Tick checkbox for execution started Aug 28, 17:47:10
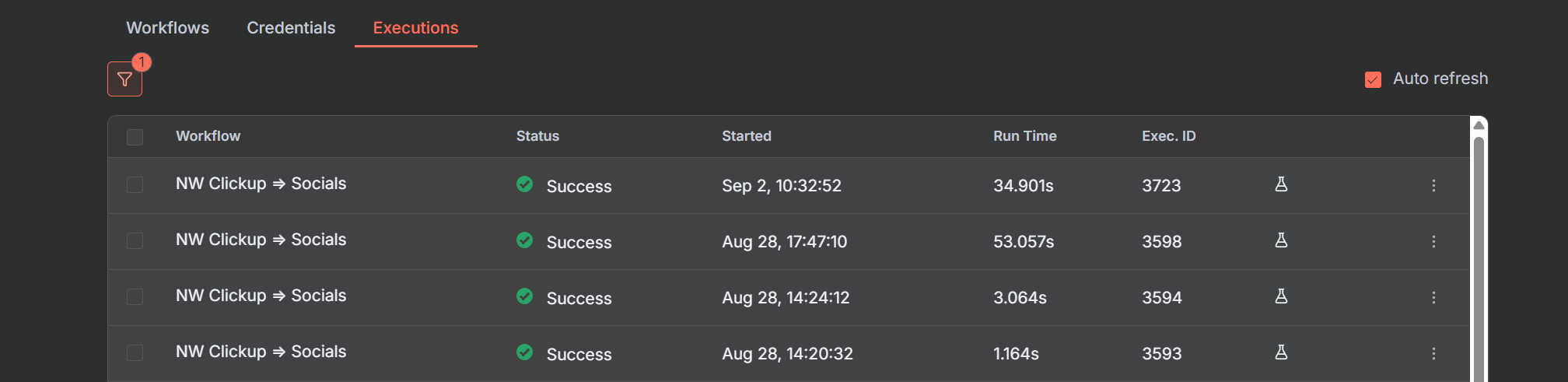The width and height of the screenshot is (1568, 382). (135, 241)
